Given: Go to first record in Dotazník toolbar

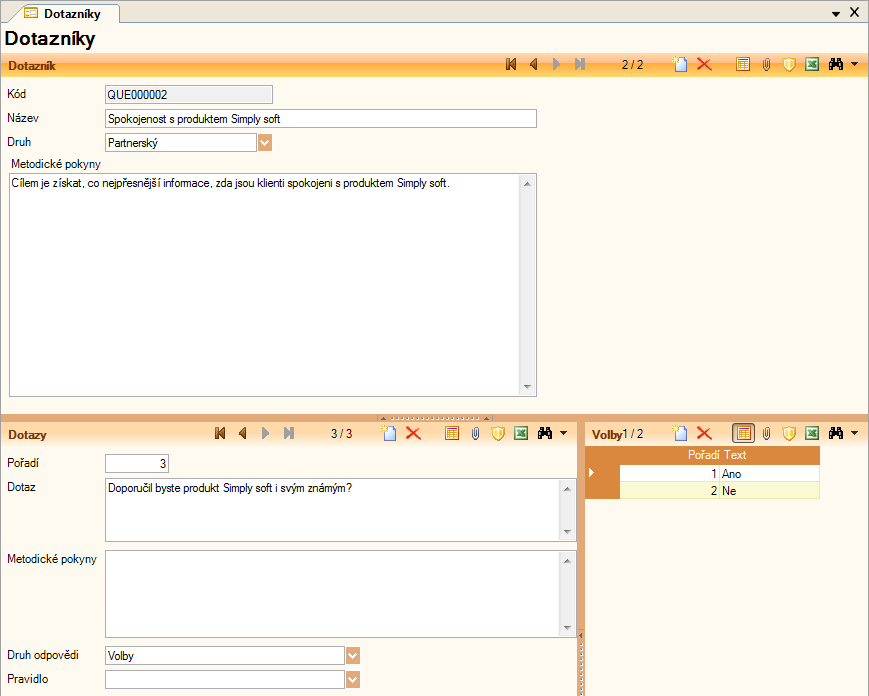Looking at the screenshot, I should click(511, 64).
